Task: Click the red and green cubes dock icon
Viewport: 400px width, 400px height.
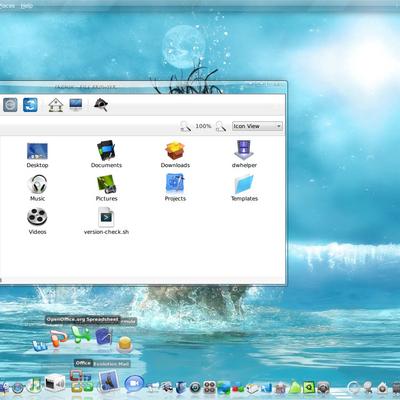Action: (x=238, y=388)
